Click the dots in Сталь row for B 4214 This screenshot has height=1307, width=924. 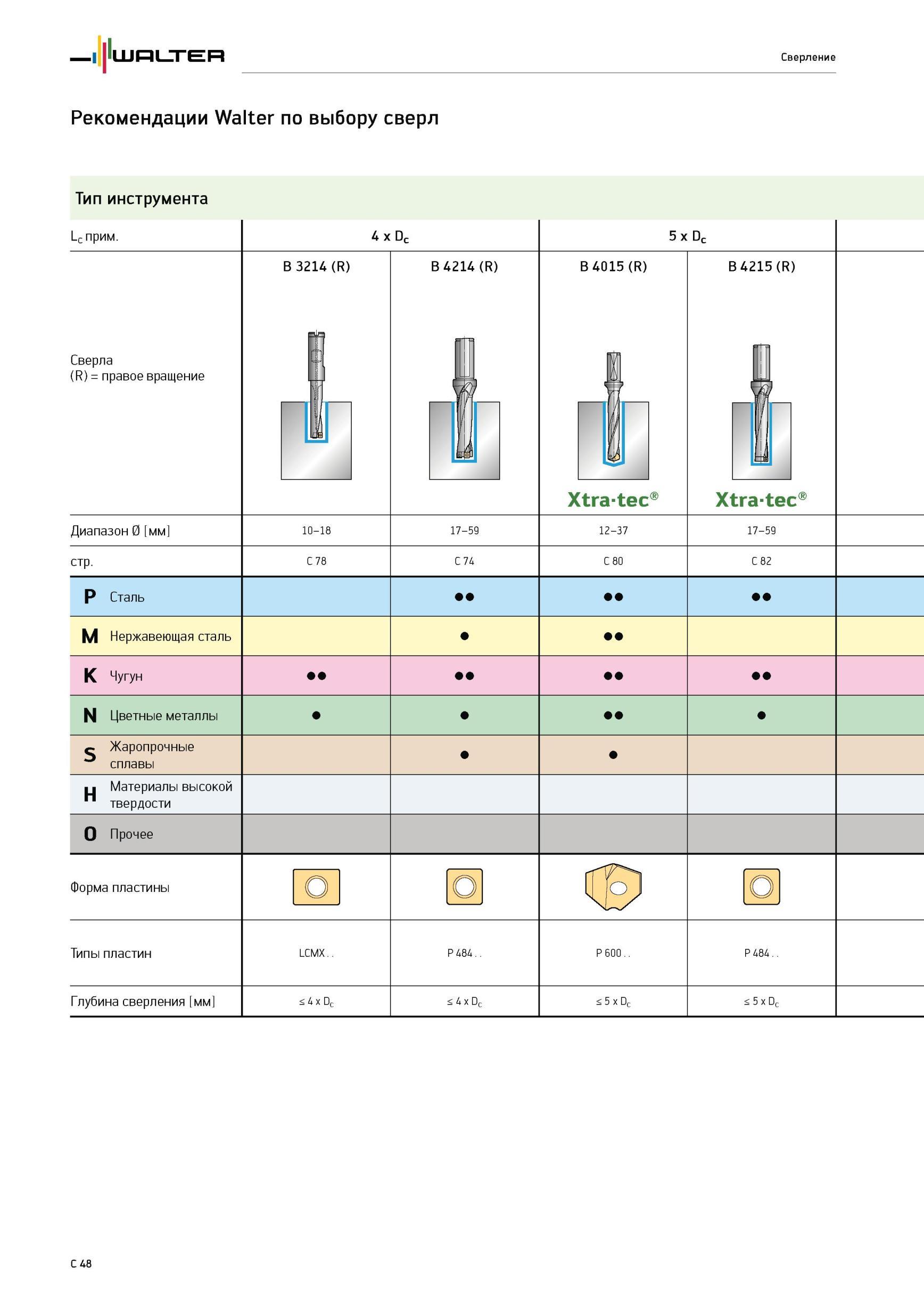[x=465, y=597]
